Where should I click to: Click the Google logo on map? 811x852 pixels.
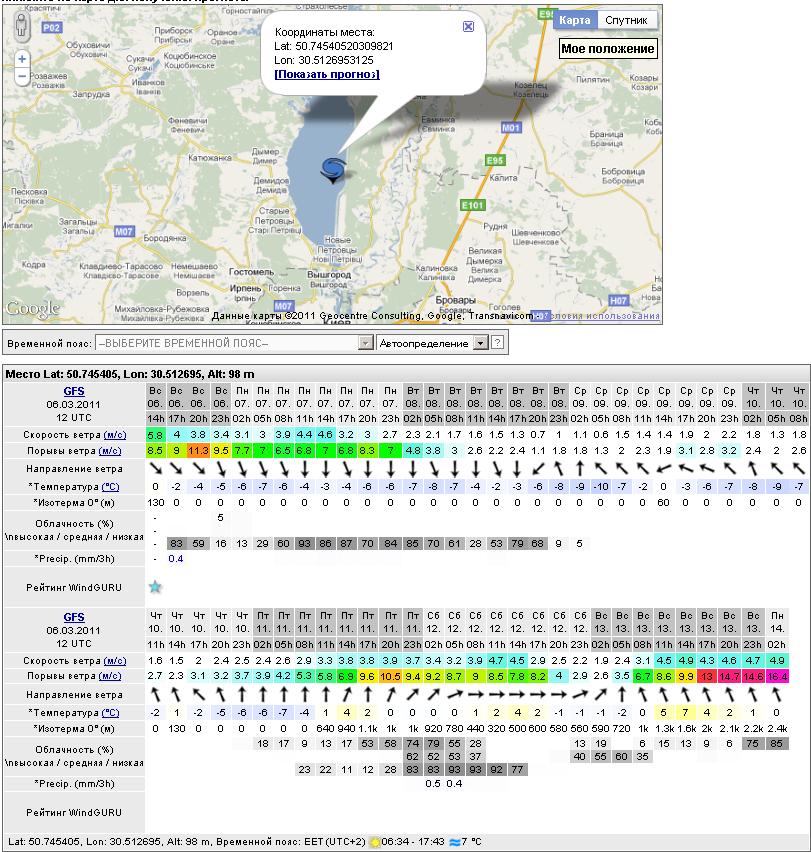32,309
